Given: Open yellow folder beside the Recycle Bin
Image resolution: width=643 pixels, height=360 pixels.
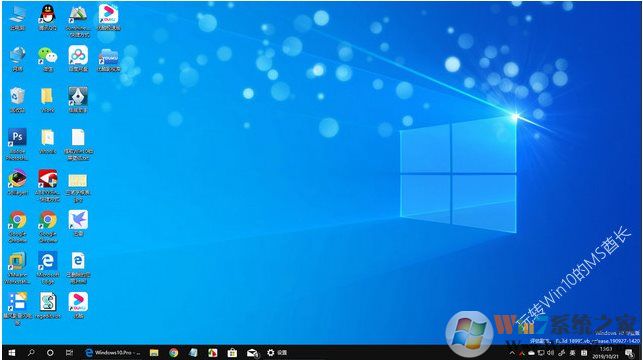Looking at the screenshot, I should point(48,100).
